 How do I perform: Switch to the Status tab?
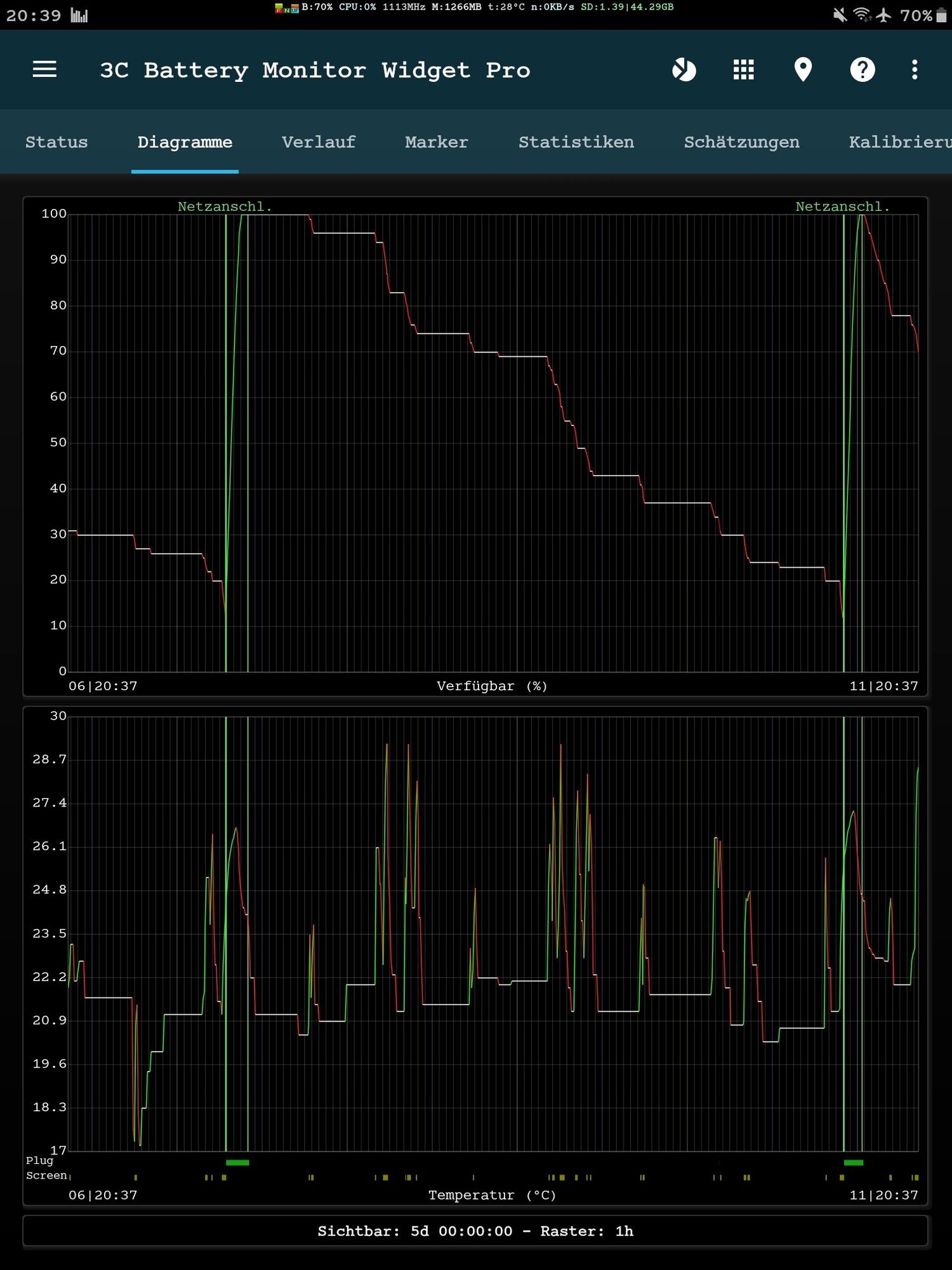[56, 142]
